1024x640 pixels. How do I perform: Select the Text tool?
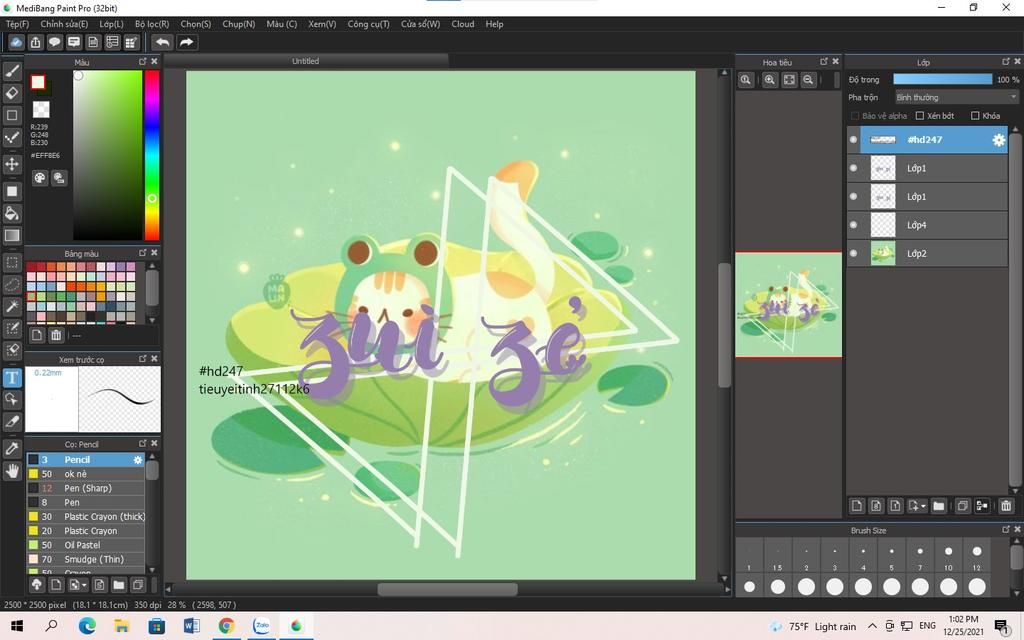[x=12, y=377]
